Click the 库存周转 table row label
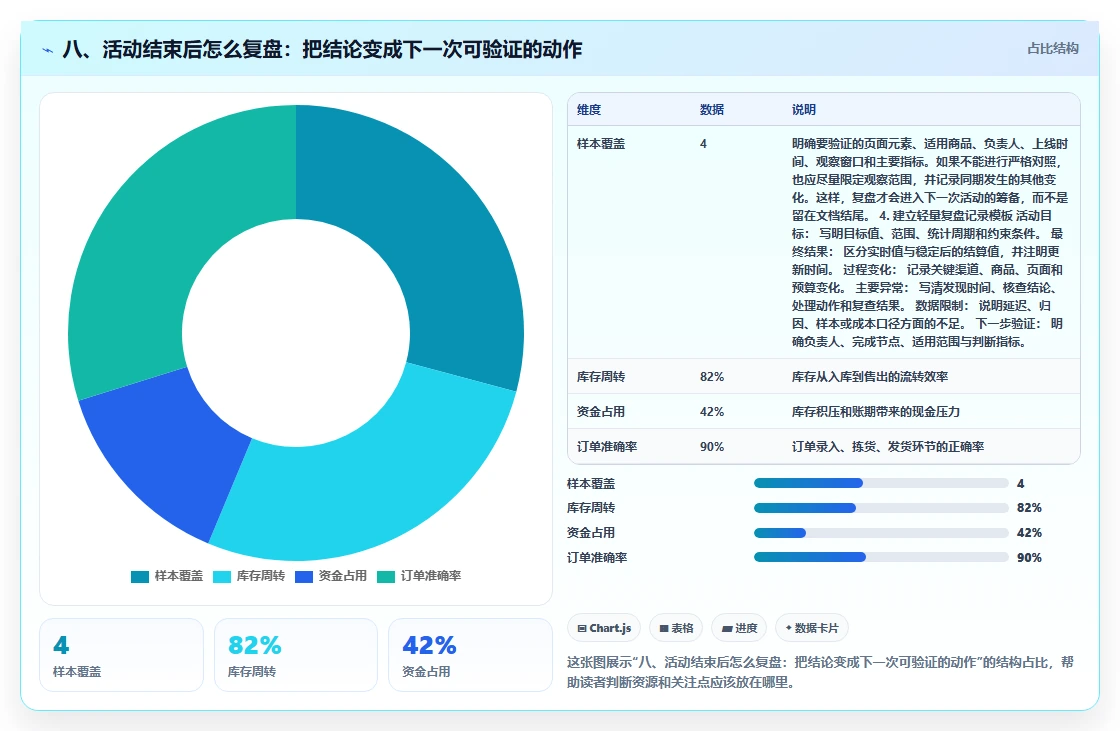 pyautogui.click(x=601, y=377)
